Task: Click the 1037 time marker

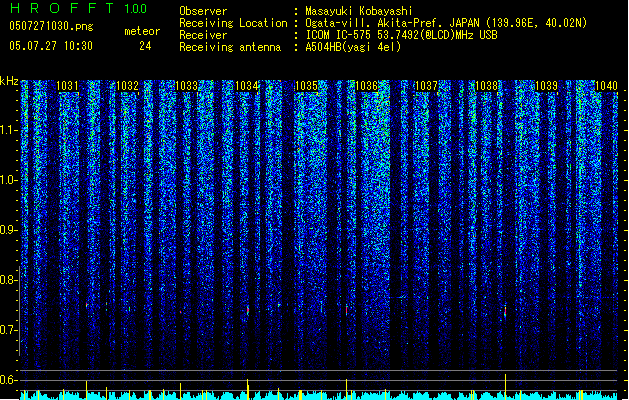Action: tap(426, 86)
